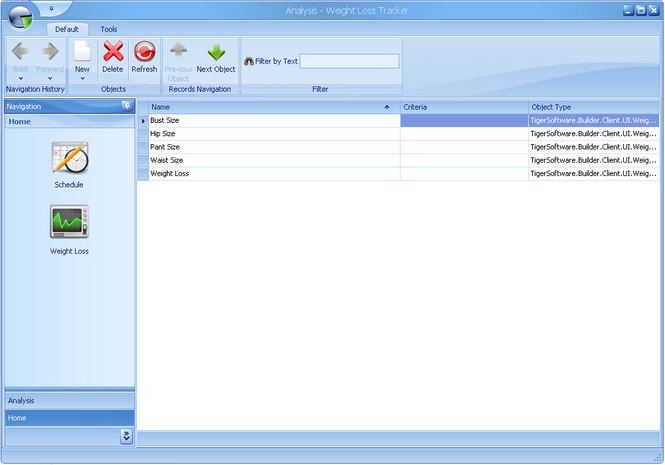Click the Home group header in Navigation
The width and height of the screenshot is (665, 465).
[70, 122]
